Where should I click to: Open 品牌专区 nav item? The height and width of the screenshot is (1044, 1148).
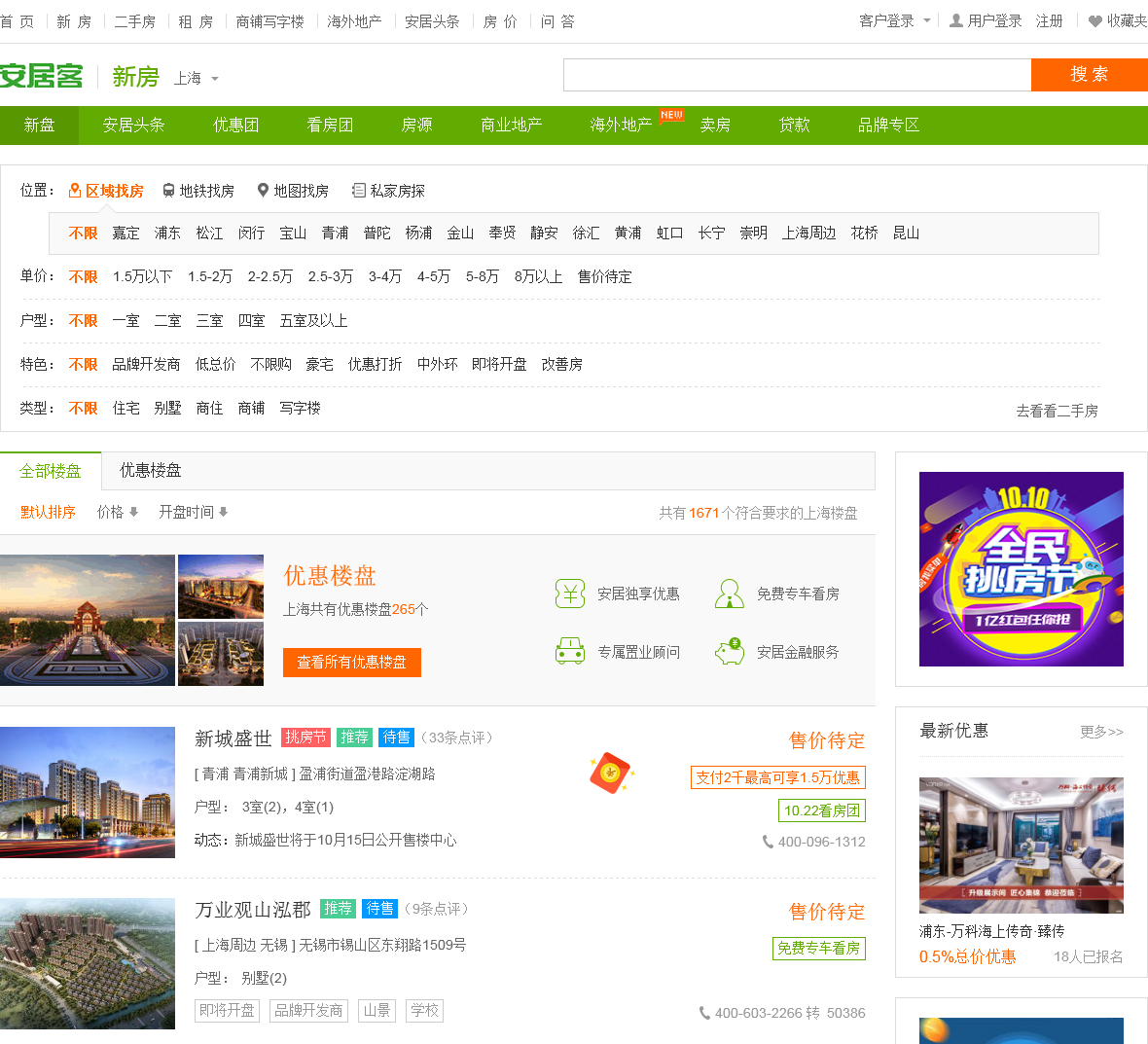889,126
